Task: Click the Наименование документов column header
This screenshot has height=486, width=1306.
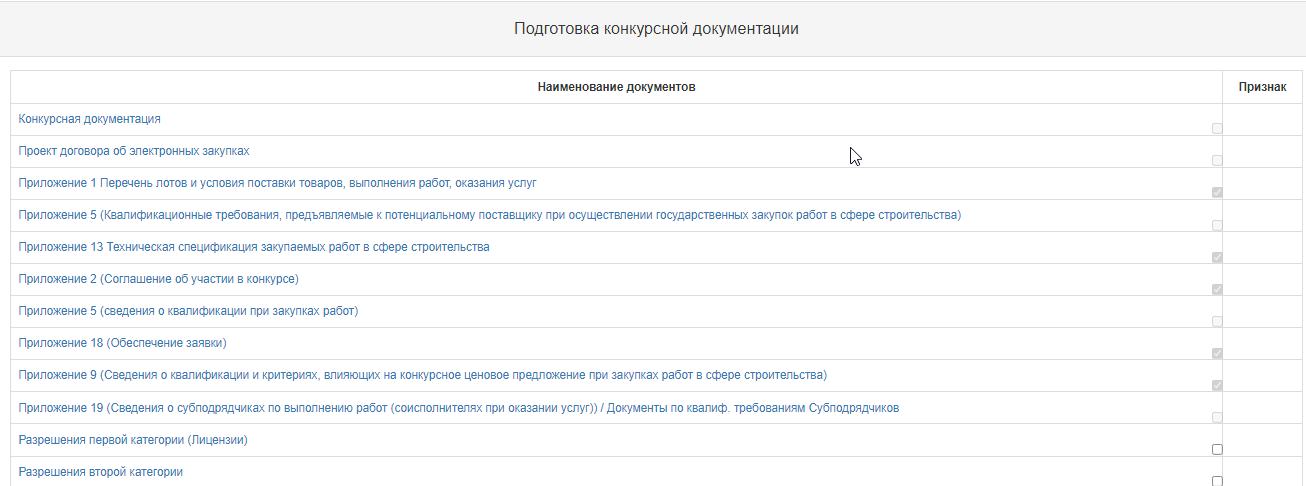Action: (616, 87)
